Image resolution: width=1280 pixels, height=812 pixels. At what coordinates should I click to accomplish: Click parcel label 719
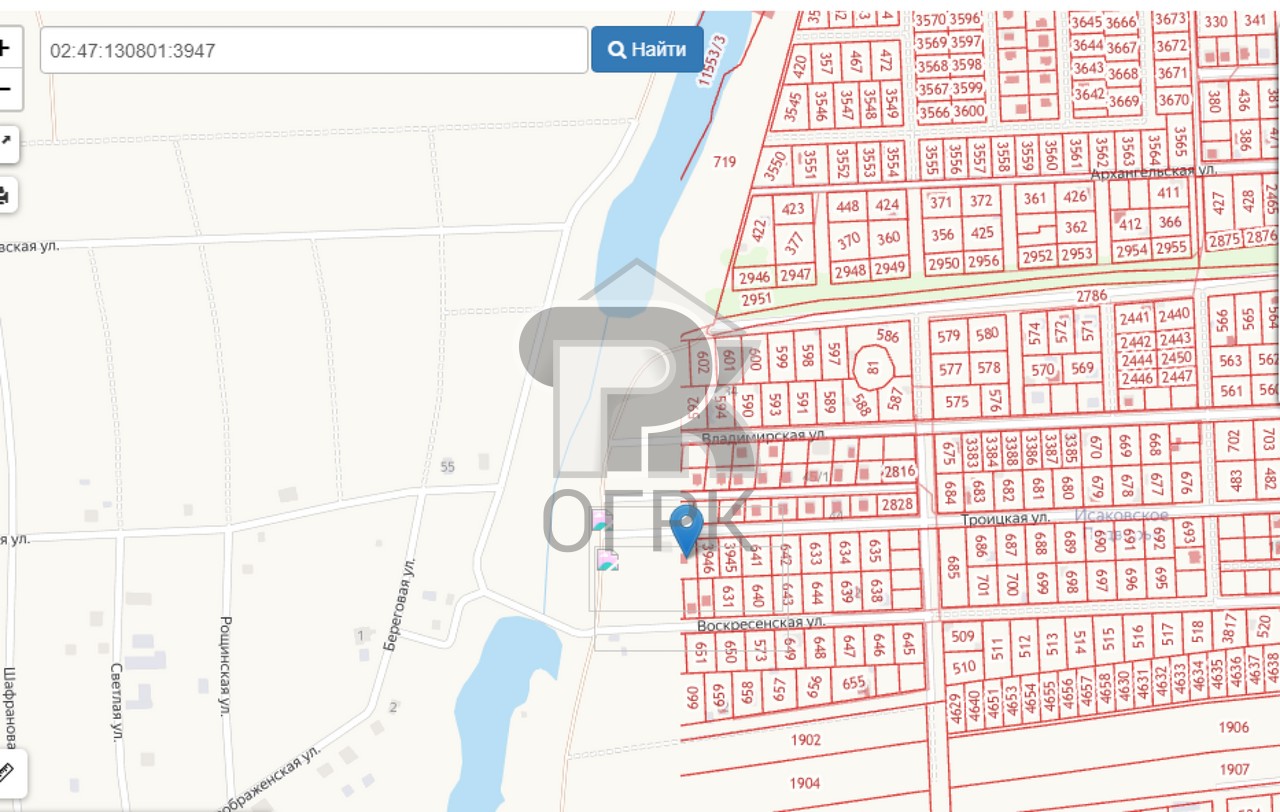pyautogui.click(x=724, y=161)
